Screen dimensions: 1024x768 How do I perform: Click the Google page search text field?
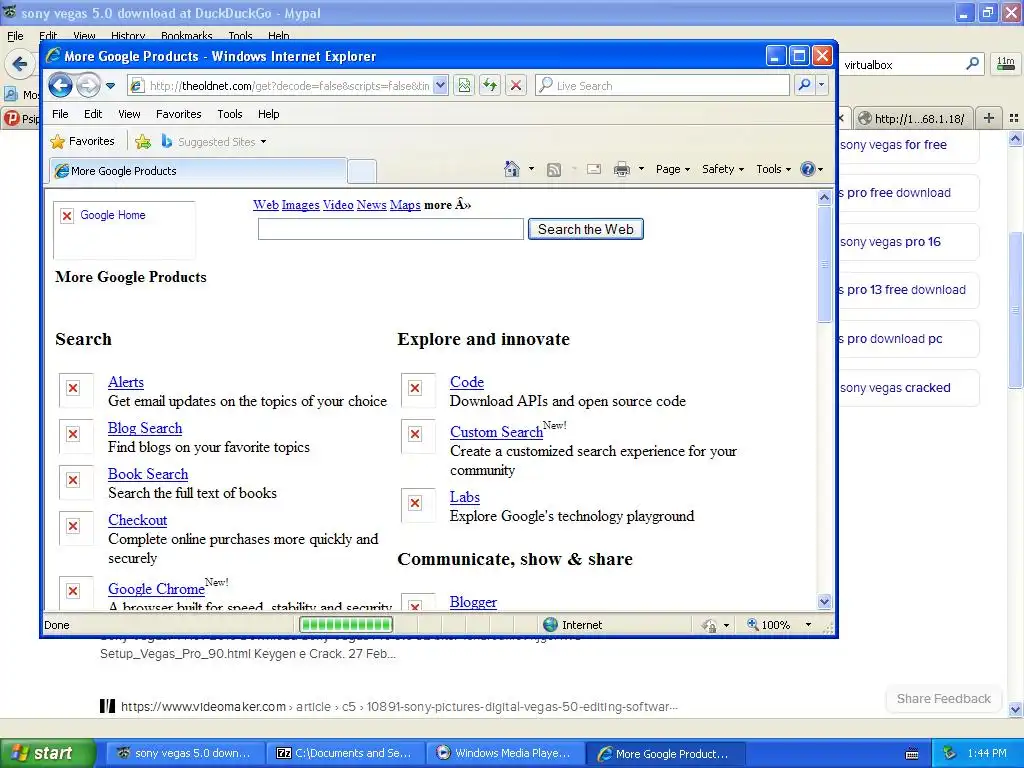click(x=391, y=229)
